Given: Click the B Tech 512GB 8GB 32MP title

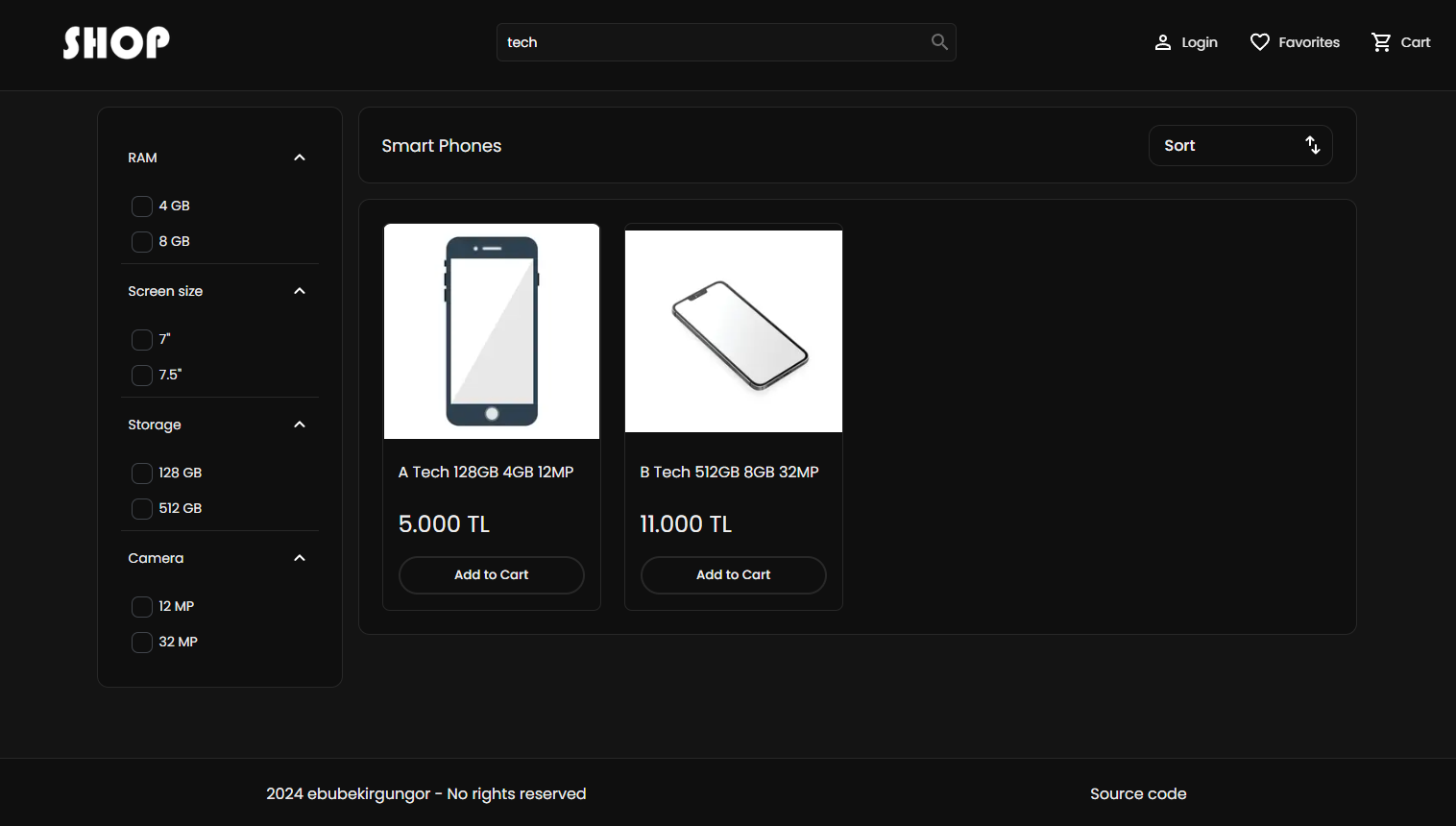Looking at the screenshot, I should coord(729,473).
